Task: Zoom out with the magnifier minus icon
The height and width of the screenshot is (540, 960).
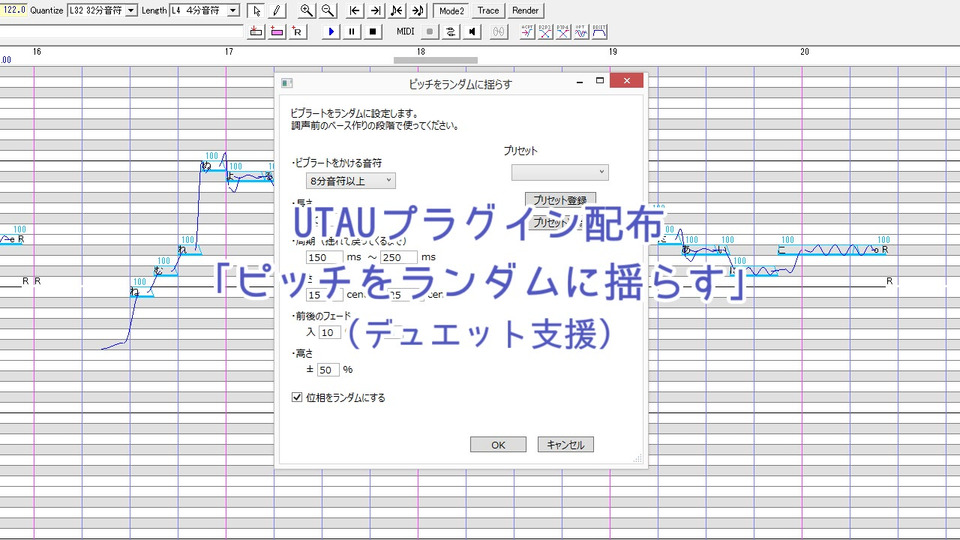Action: pos(328,10)
